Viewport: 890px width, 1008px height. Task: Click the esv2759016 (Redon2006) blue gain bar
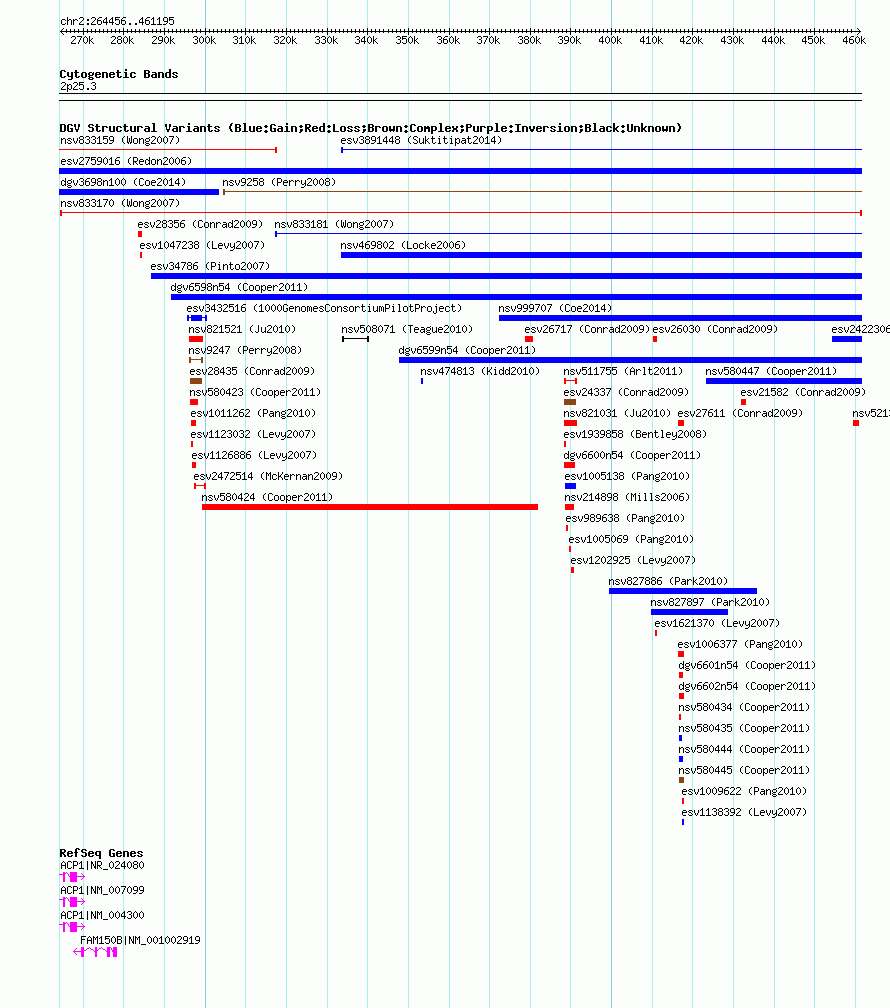tap(460, 171)
